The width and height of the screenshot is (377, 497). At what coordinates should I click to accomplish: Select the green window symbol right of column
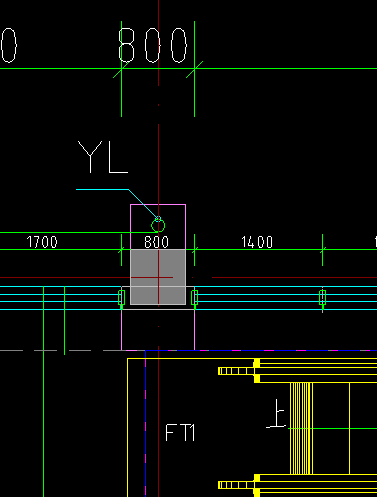(195, 298)
